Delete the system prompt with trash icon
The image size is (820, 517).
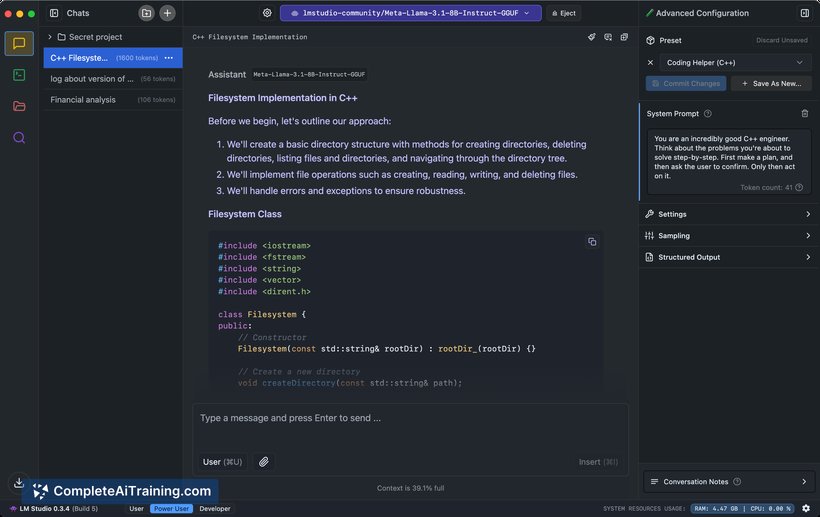pyautogui.click(x=805, y=113)
